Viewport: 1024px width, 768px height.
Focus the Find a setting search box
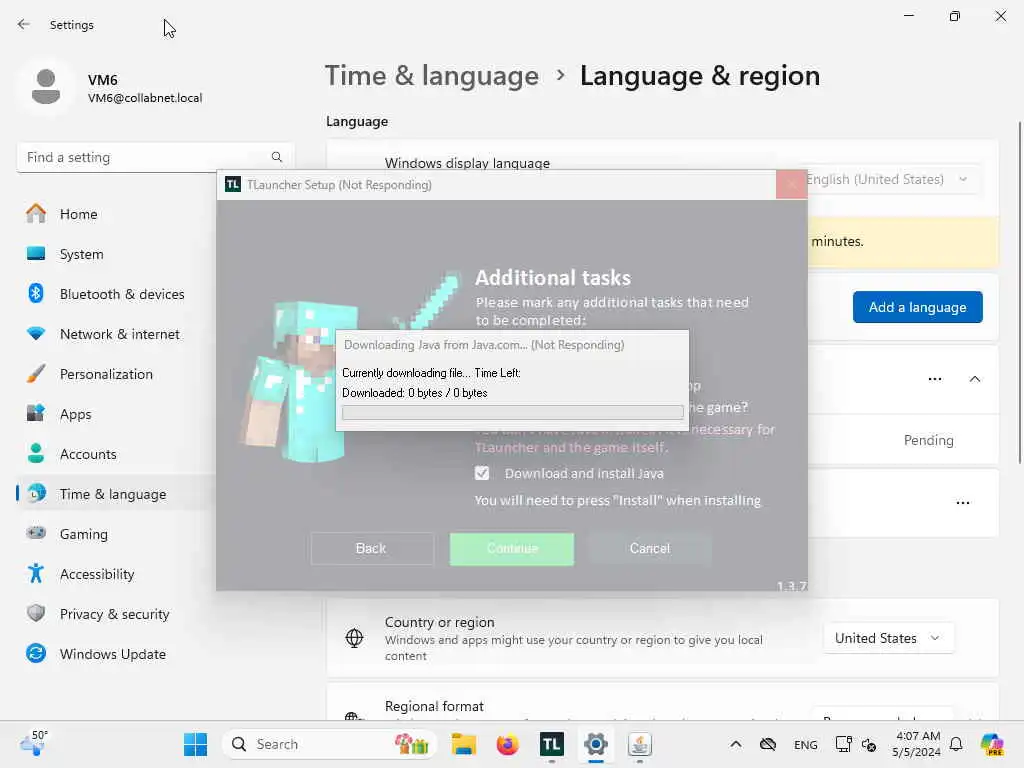(155, 157)
